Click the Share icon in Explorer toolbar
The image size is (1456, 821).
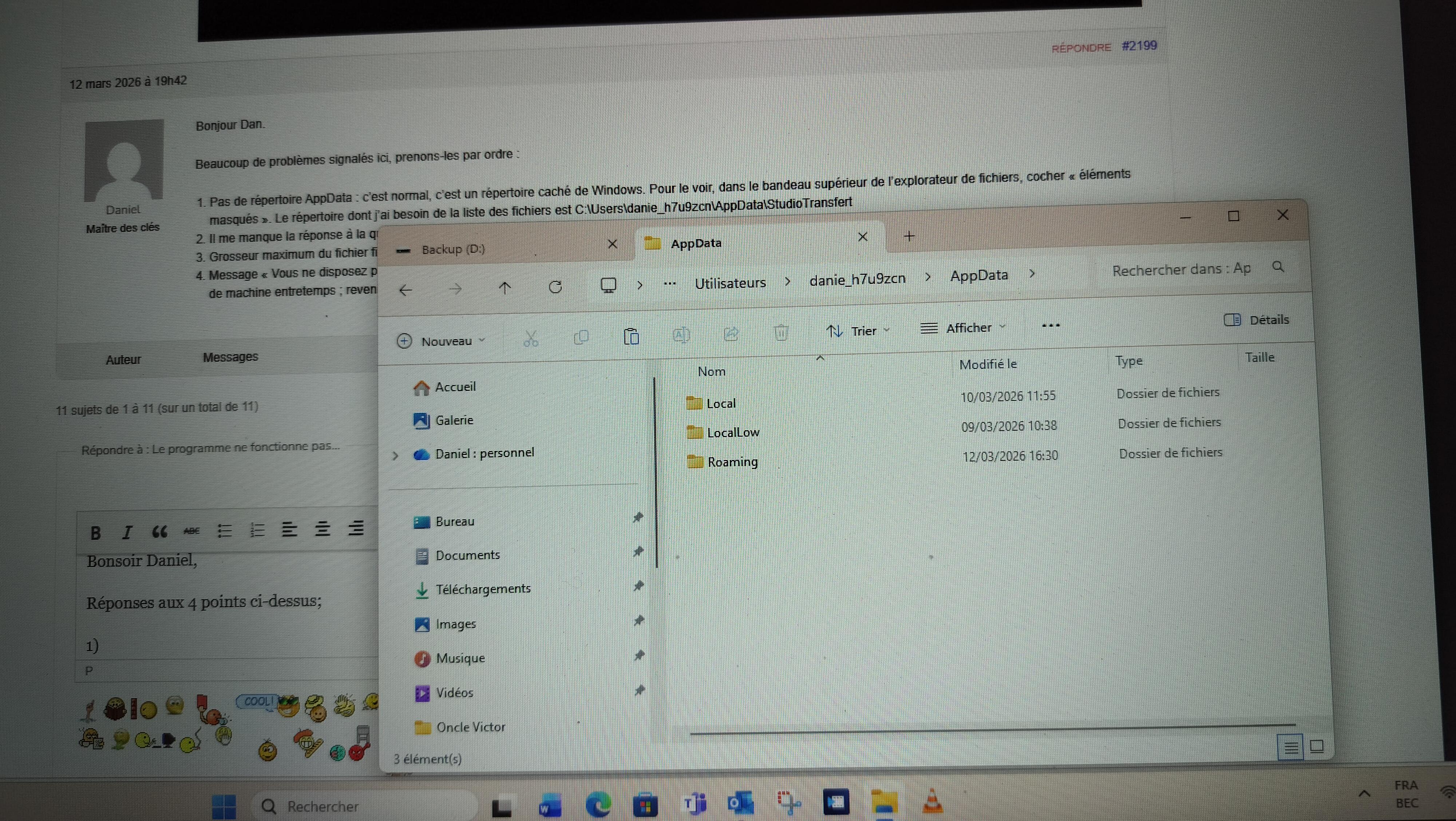731,334
